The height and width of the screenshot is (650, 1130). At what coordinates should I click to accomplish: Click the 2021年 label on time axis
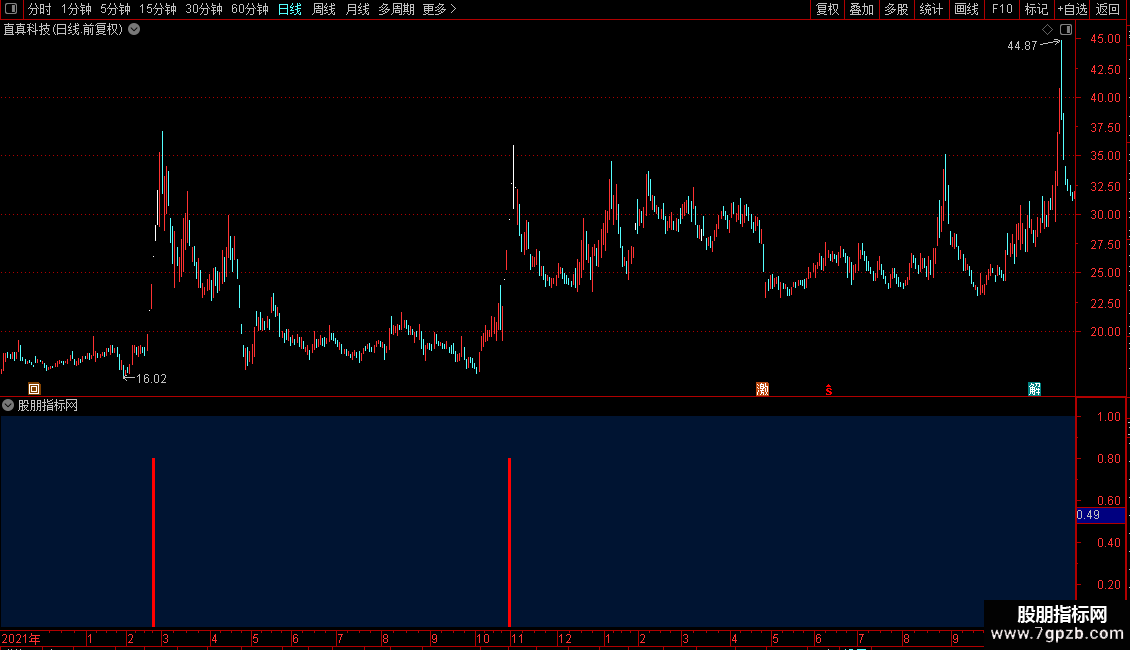pyautogui.click(x=21, y=638)
